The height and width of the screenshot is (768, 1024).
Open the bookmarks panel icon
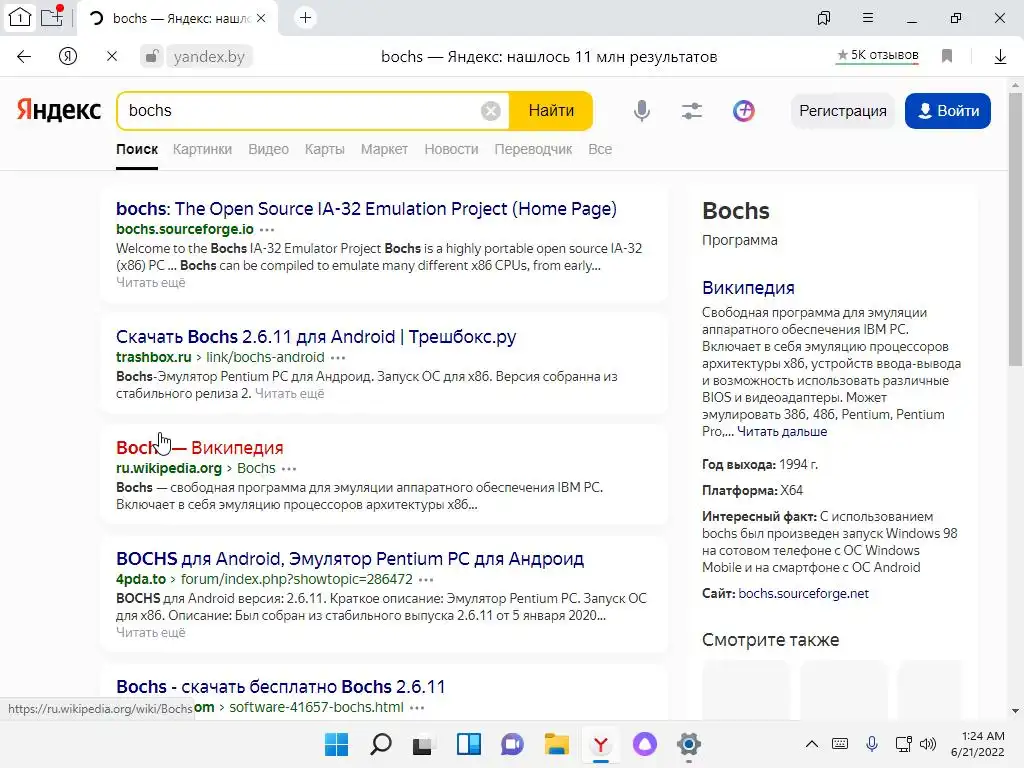pyautogui.click(x=824, y=18)
